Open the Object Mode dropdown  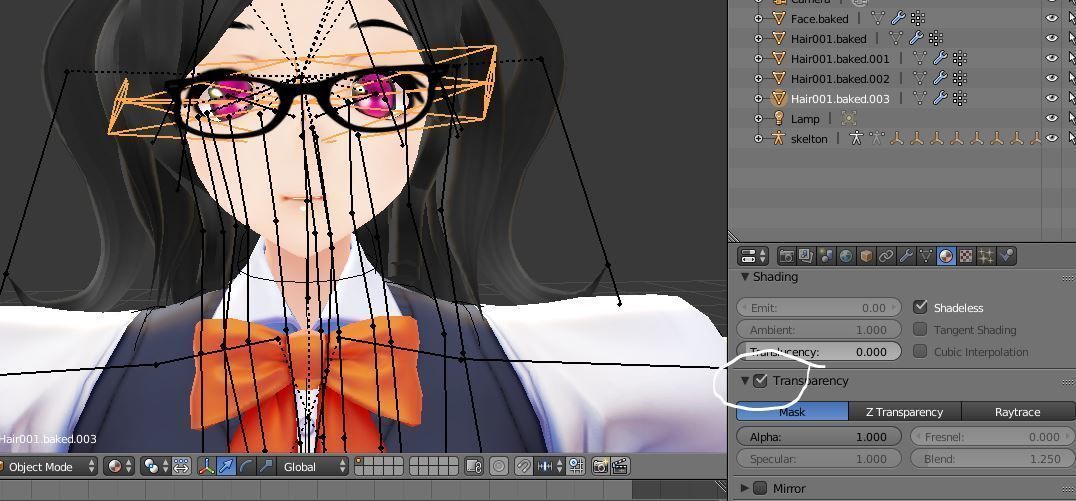(x=48, y=467)
